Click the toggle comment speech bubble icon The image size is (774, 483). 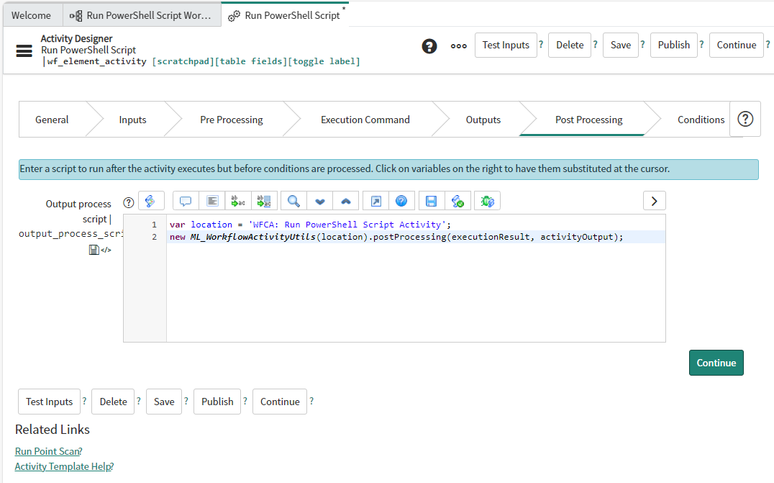pyautogui.click(x=186, y=201)
